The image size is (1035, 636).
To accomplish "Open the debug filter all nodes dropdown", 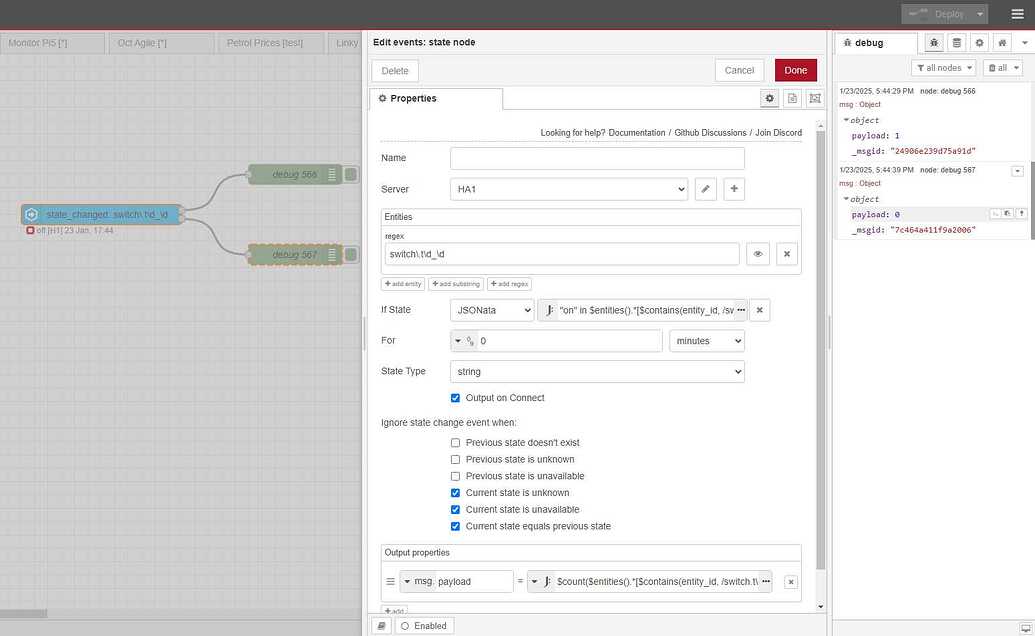I will (x=944, y=68).
